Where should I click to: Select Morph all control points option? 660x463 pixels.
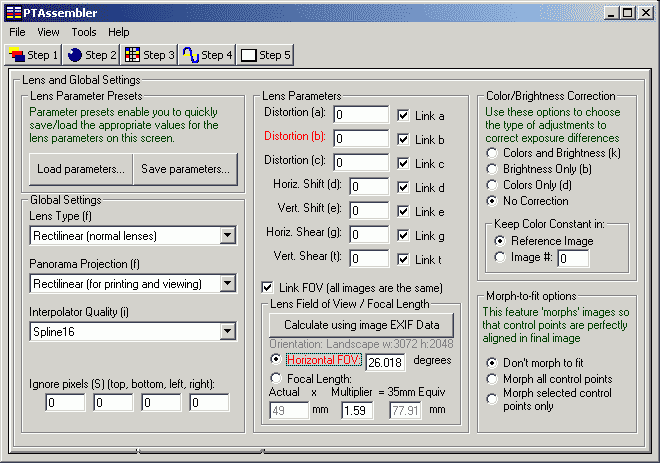coord(492,379)
